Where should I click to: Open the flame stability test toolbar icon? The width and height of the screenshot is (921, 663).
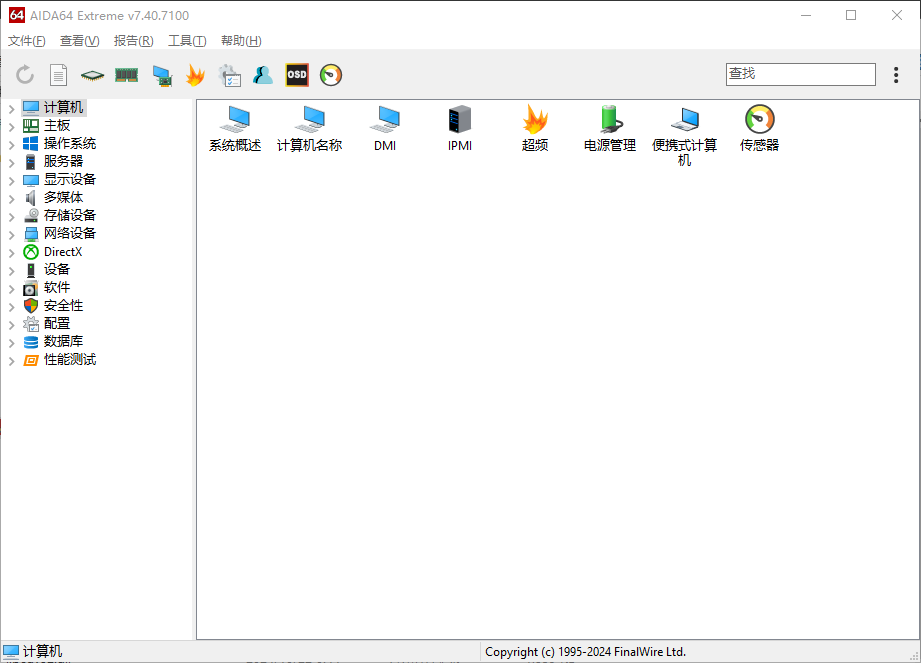tap(195, 75)
